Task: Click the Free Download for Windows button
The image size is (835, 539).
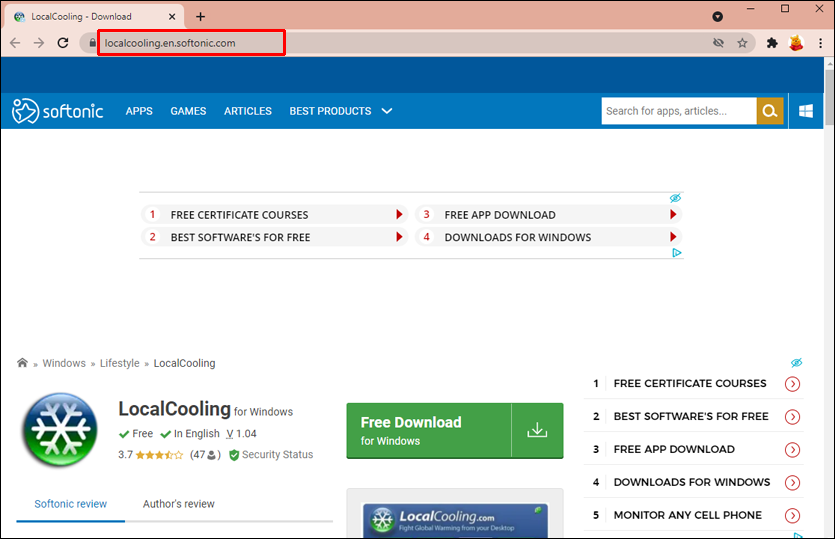Action: pyautogui.click(x=429, y=431)
